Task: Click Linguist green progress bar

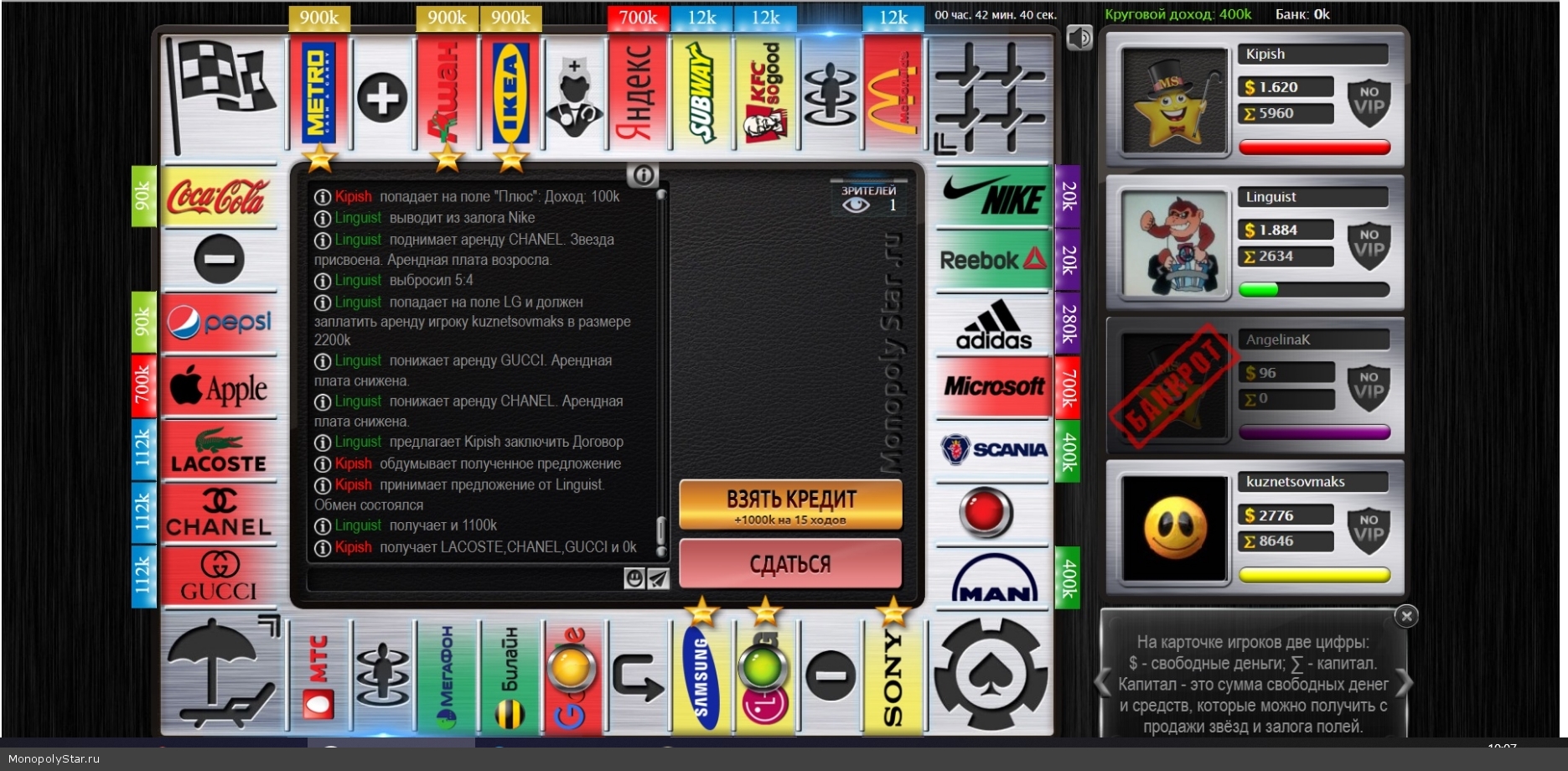Action: [x=1314, y=290]
